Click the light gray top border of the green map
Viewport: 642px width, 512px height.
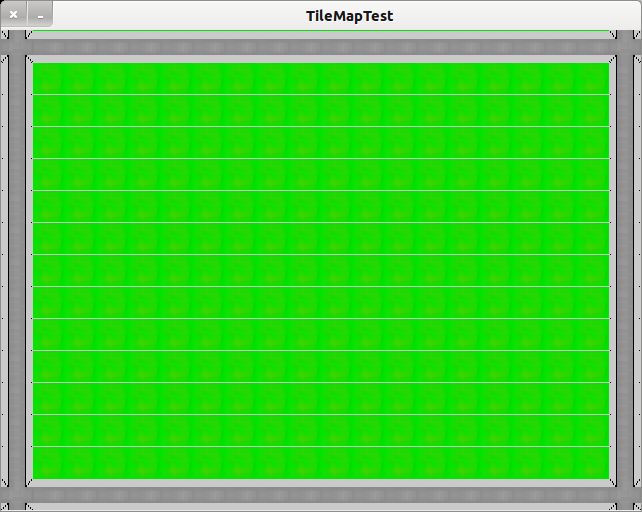(321, 59)
